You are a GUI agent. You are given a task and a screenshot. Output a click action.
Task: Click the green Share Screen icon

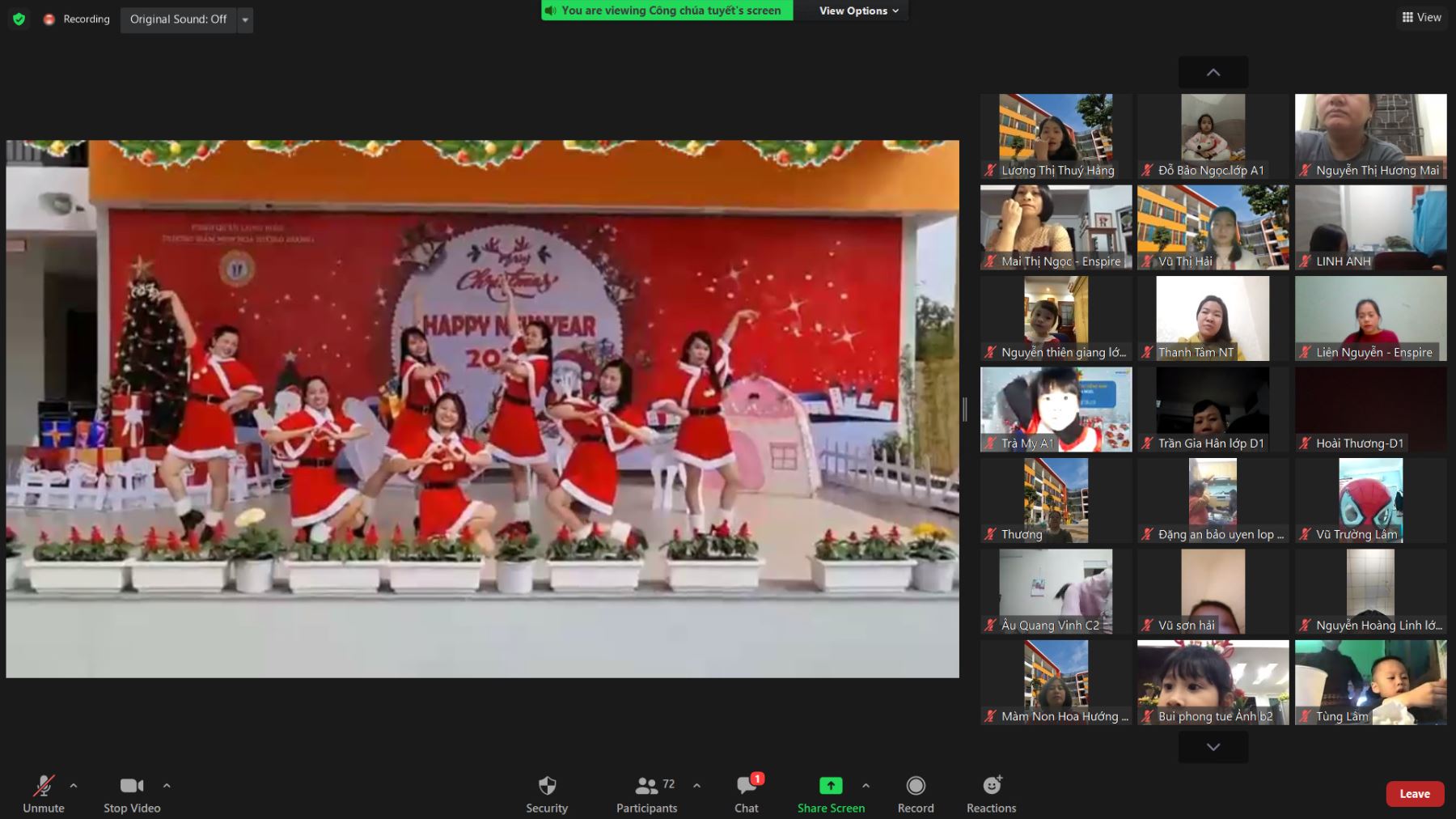point(831,786)
